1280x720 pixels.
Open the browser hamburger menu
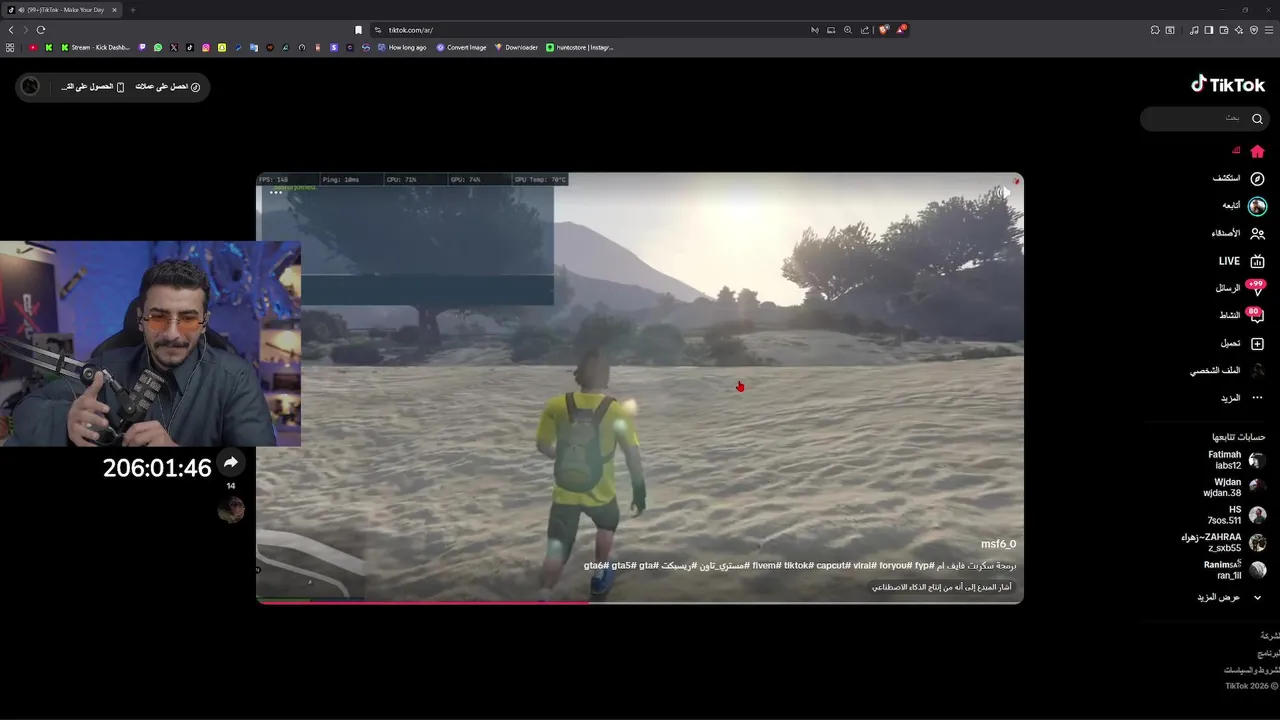tap(1270, 30)
